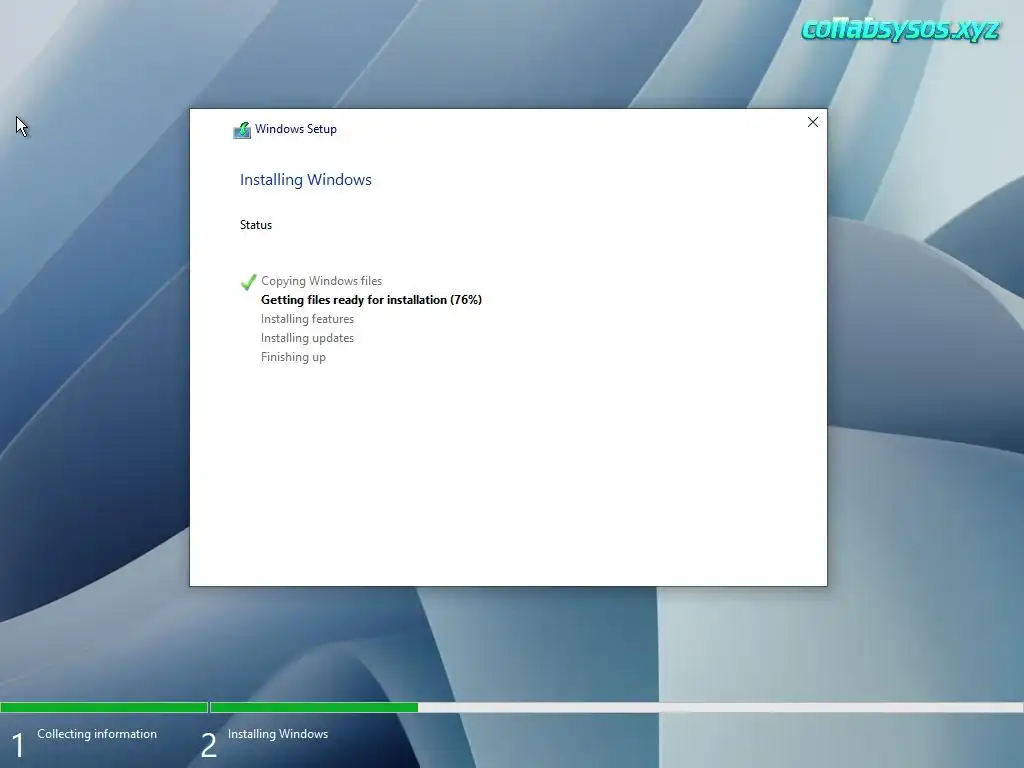Image resolution: width=1024 pixels, height=768 pixels.
Task: Select the Installing Windows heading
Action: [306, 180]
